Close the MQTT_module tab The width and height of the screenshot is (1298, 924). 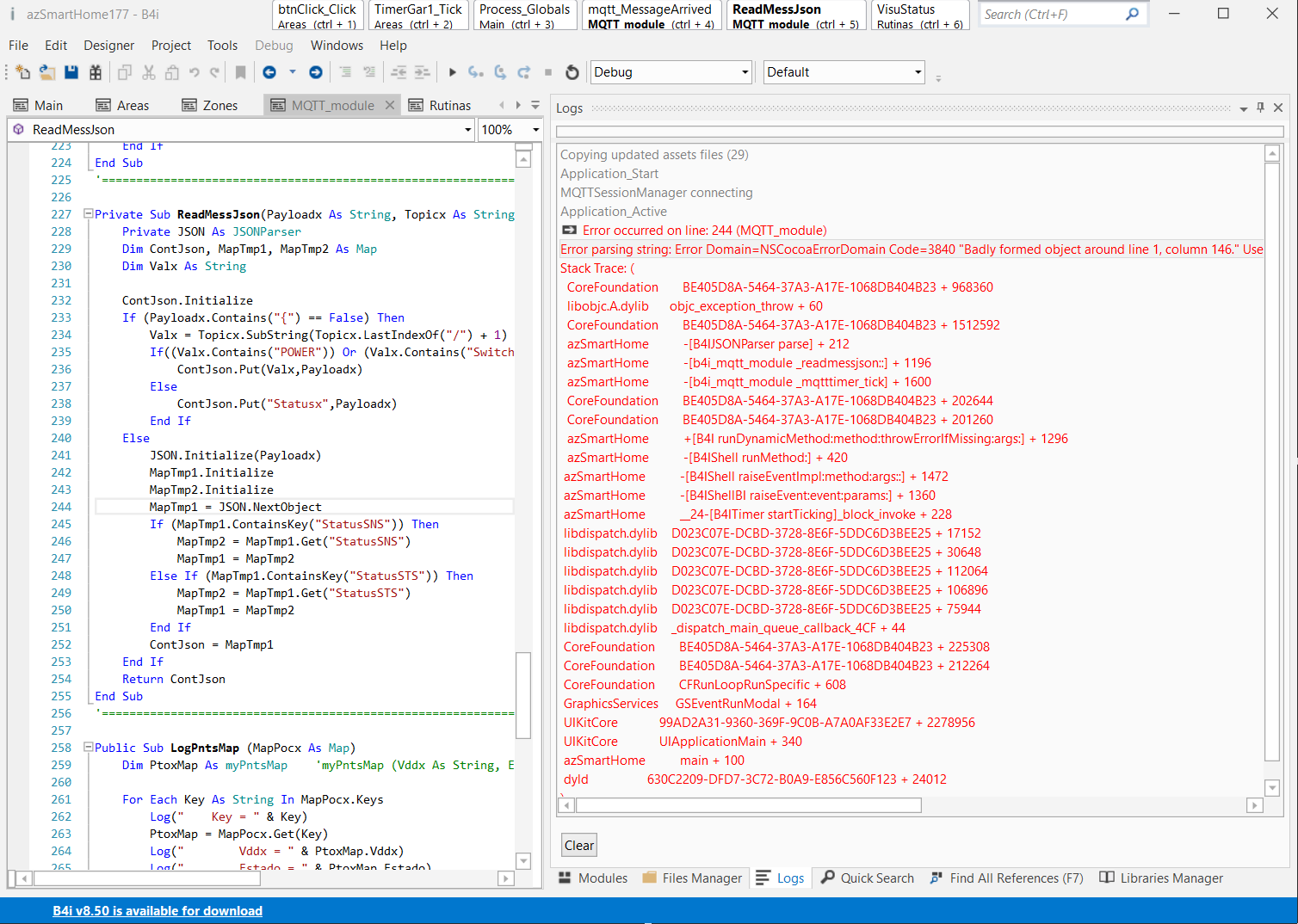click(389, 105)
